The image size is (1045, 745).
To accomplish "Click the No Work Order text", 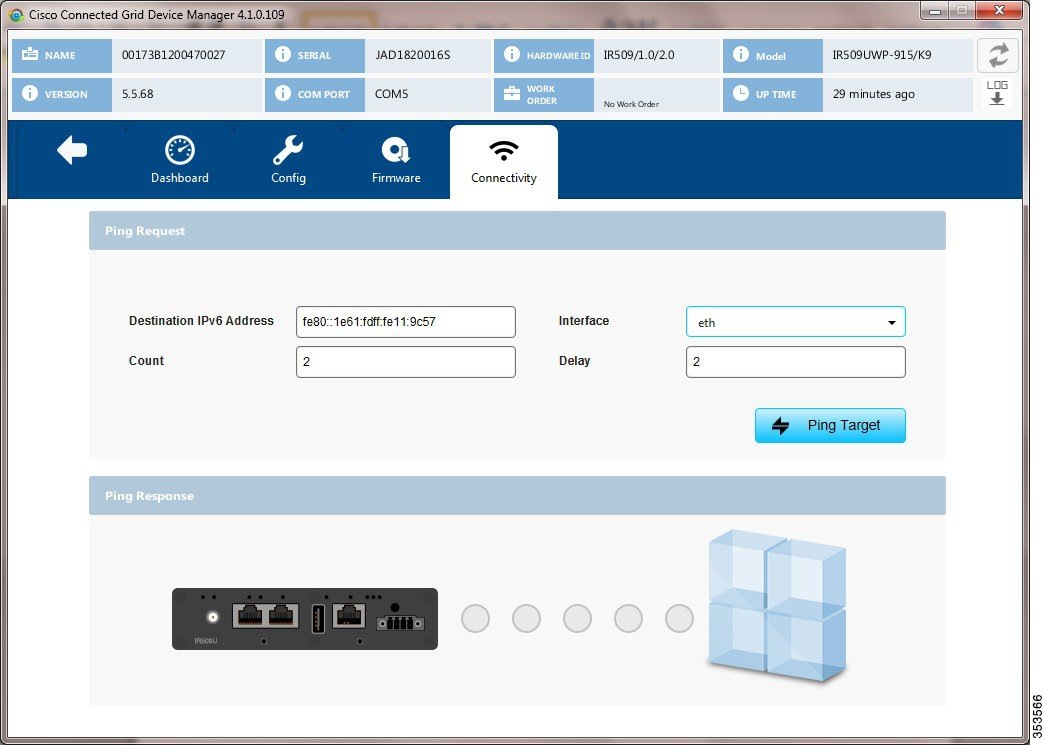I will pyautogui.click(x=631, y=104).
